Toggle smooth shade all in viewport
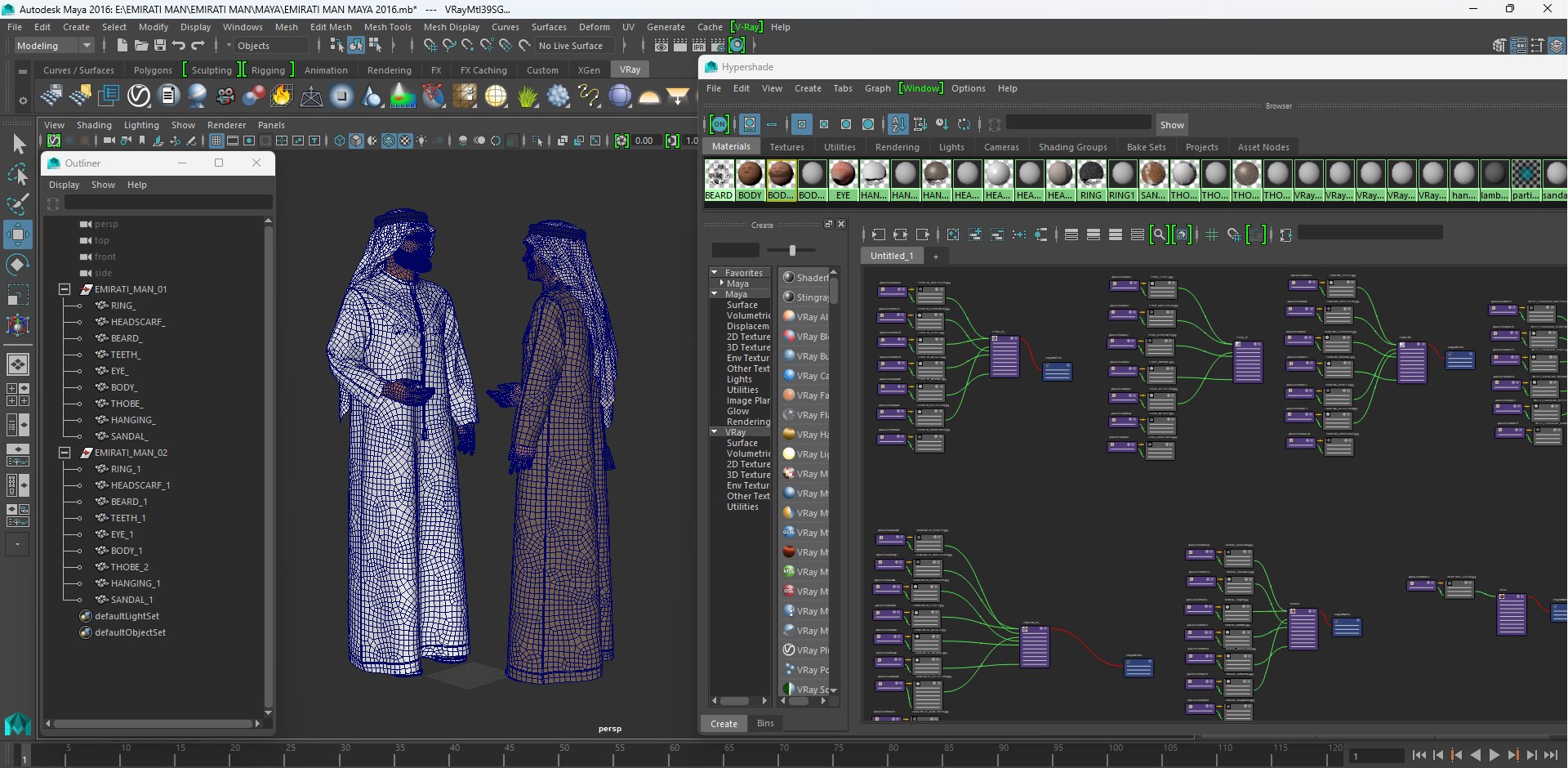This screenshot has height=768, width=1568. tap(356, 141)
